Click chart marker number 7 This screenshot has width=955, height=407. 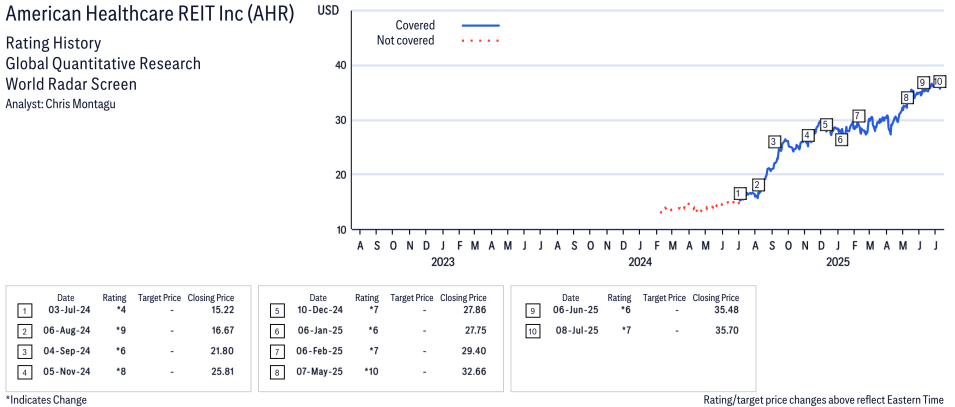pyautogui.click(x=858, y=116)
